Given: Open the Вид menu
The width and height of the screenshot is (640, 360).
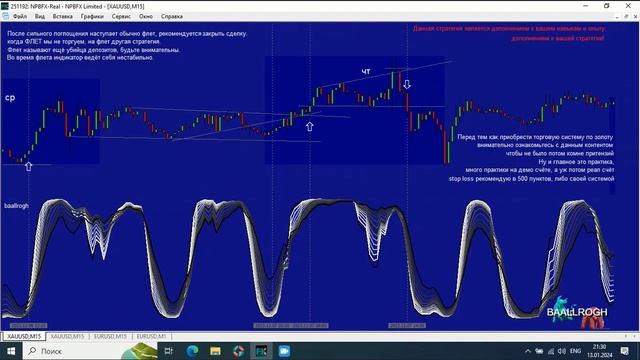Looking at the screenshot, I should (40, 17).
